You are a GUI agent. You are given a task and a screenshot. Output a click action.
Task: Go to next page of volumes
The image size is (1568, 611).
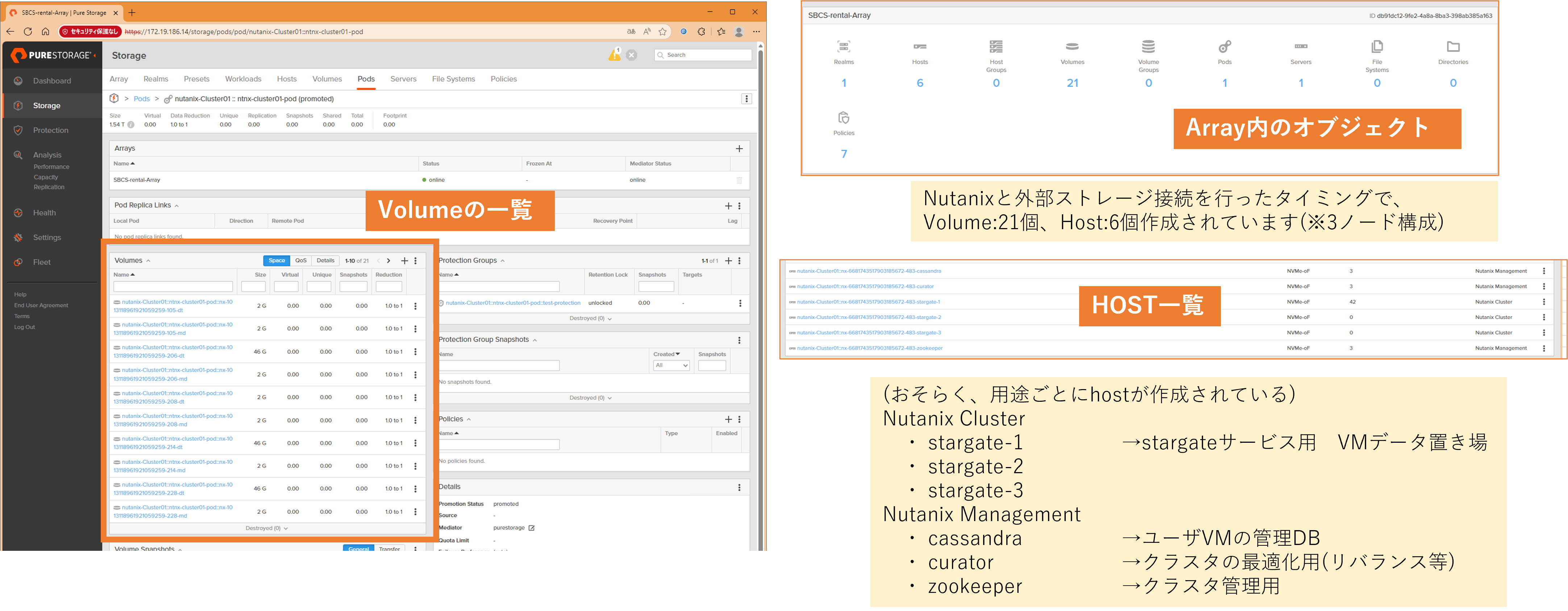pyautogui.click(x=388, y=261)
